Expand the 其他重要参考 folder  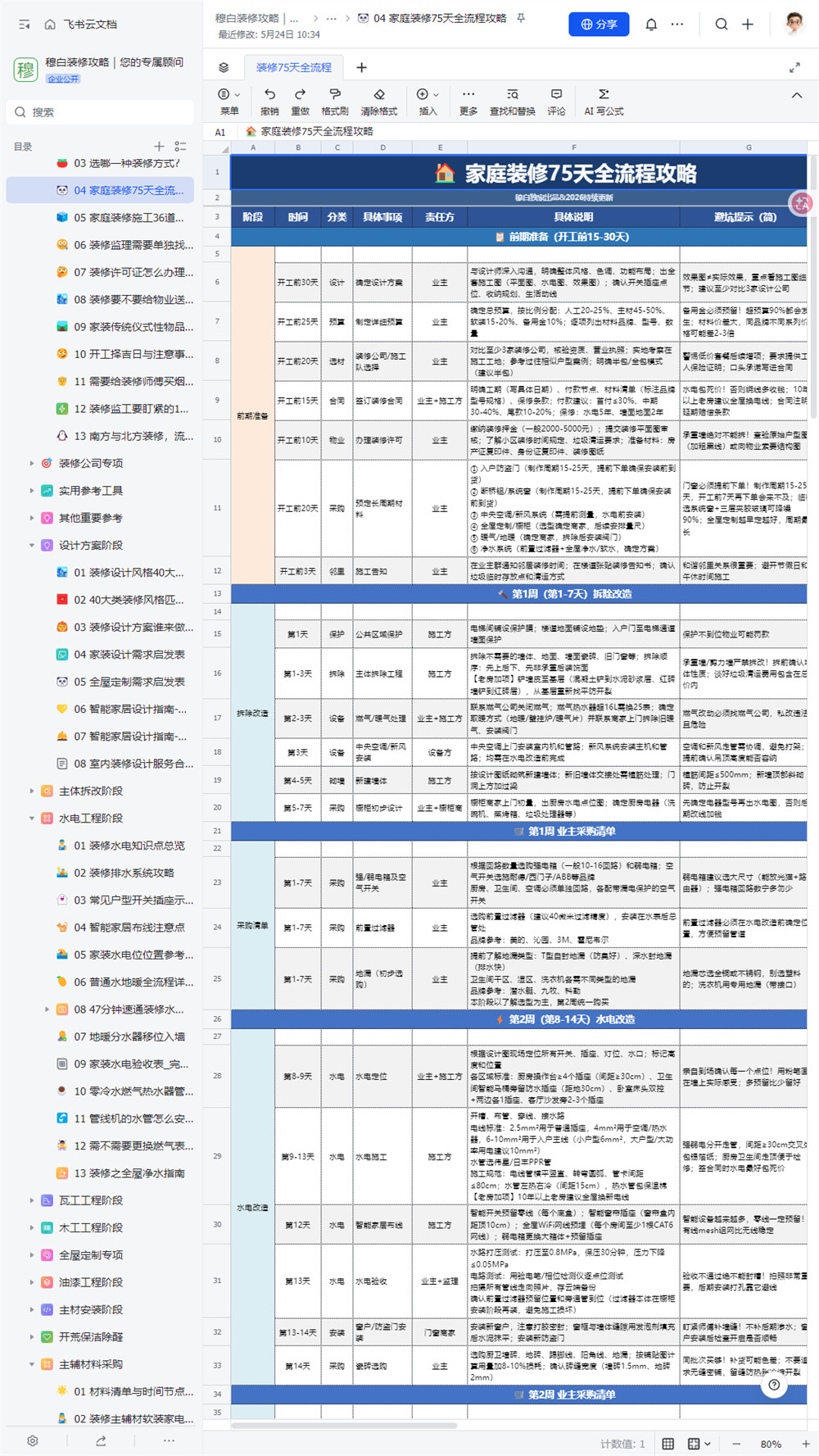[x=32, y=518]
